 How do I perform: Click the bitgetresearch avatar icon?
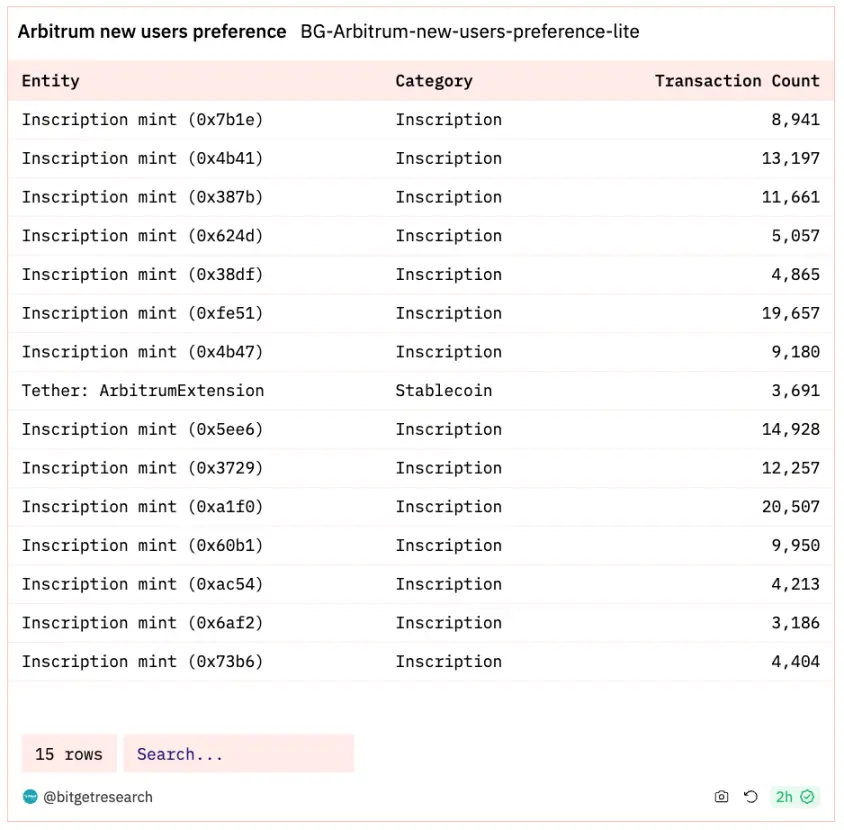pos(30,797)
